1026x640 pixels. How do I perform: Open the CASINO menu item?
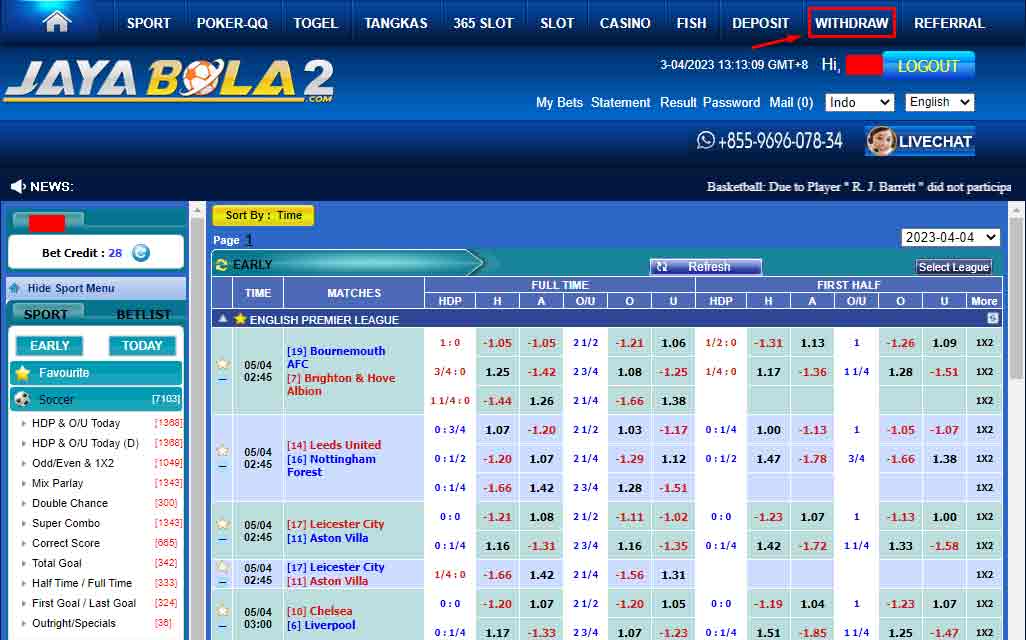(x=625, y=23)
